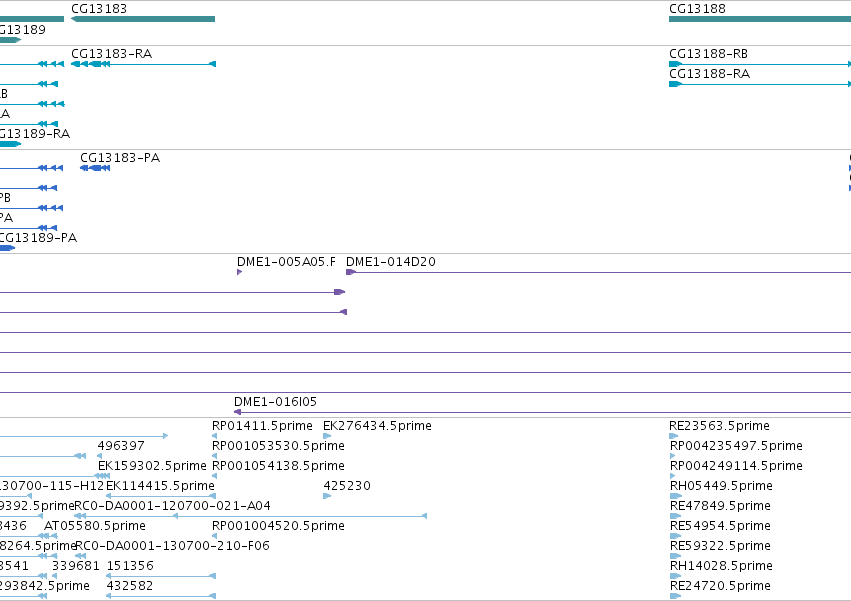
Task: Select the 425230 feature label
Action: 347,486
